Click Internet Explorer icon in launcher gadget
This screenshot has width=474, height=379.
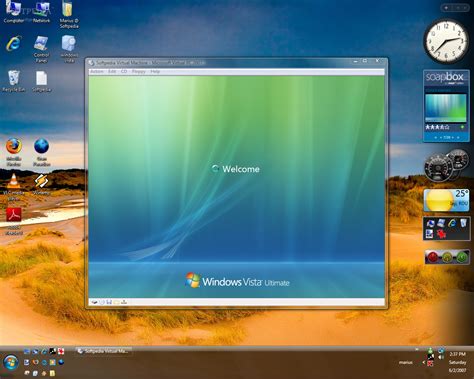tap(452, 223)
